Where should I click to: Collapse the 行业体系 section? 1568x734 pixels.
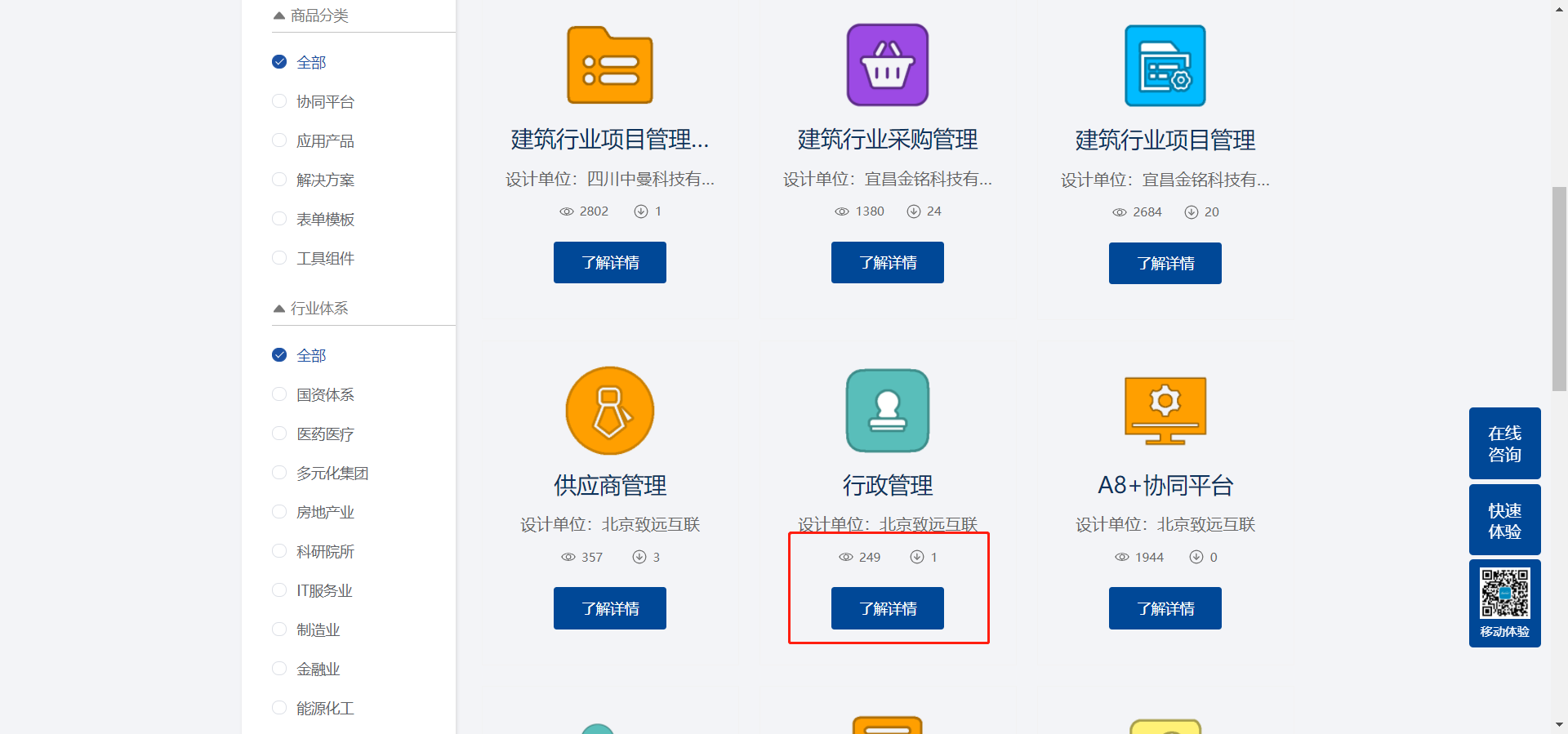pyautogui.click(x=279, y=309)
